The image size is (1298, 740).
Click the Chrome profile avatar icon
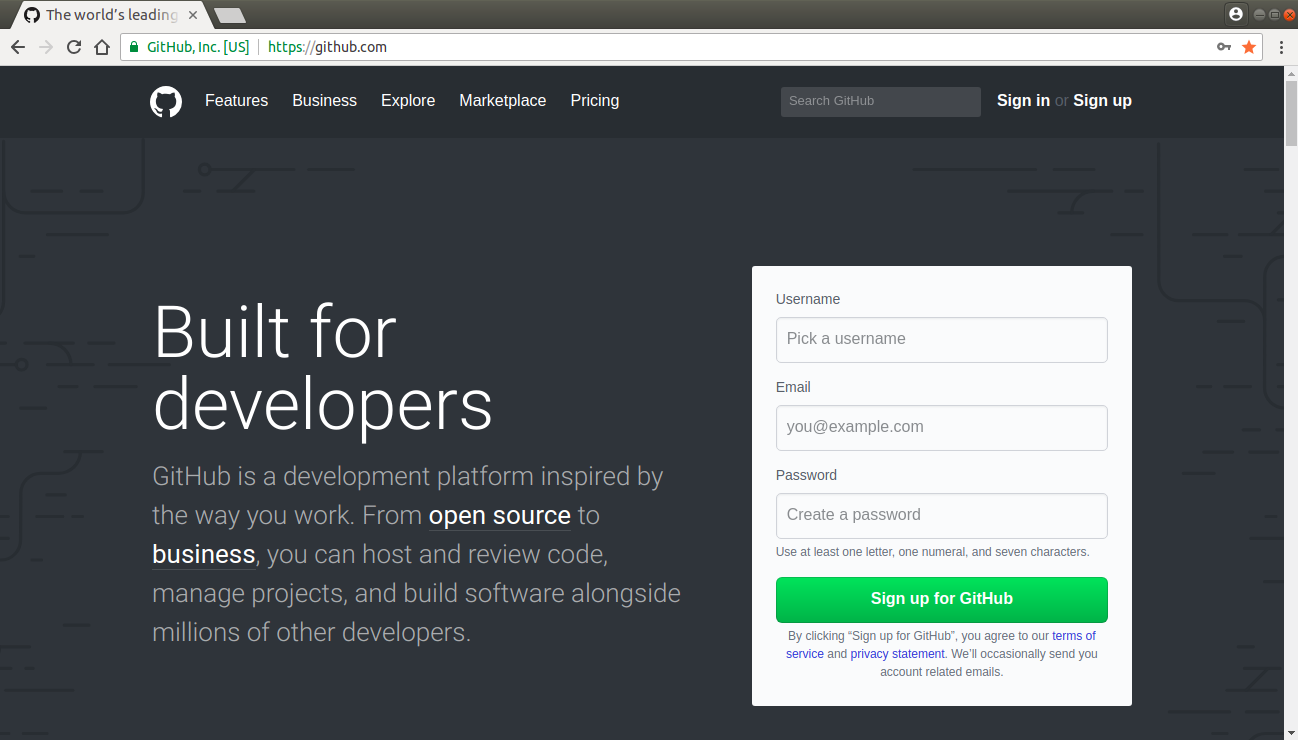[x=1236, y=14]
